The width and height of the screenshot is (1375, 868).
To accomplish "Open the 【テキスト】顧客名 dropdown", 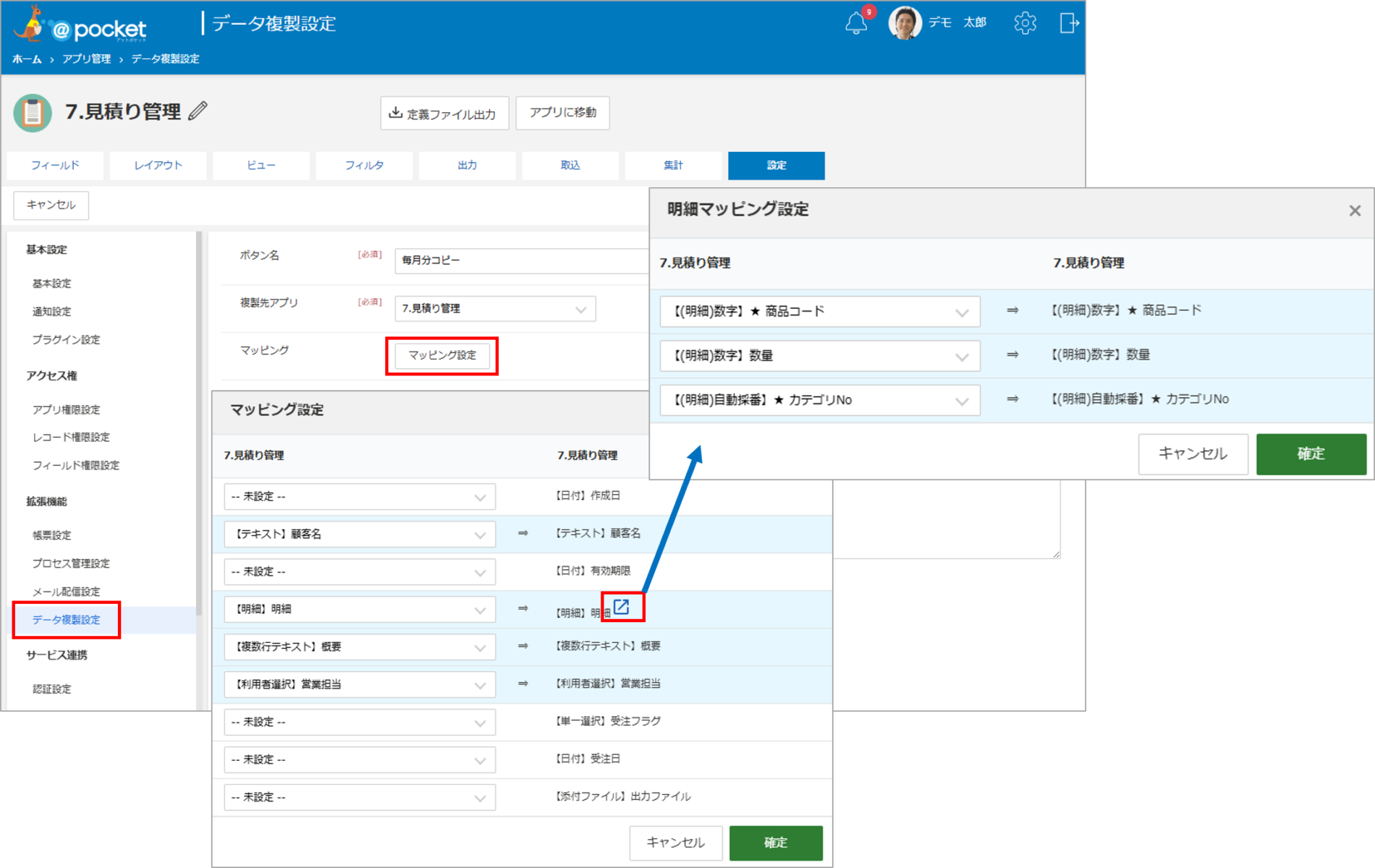I will pos(360,535).
